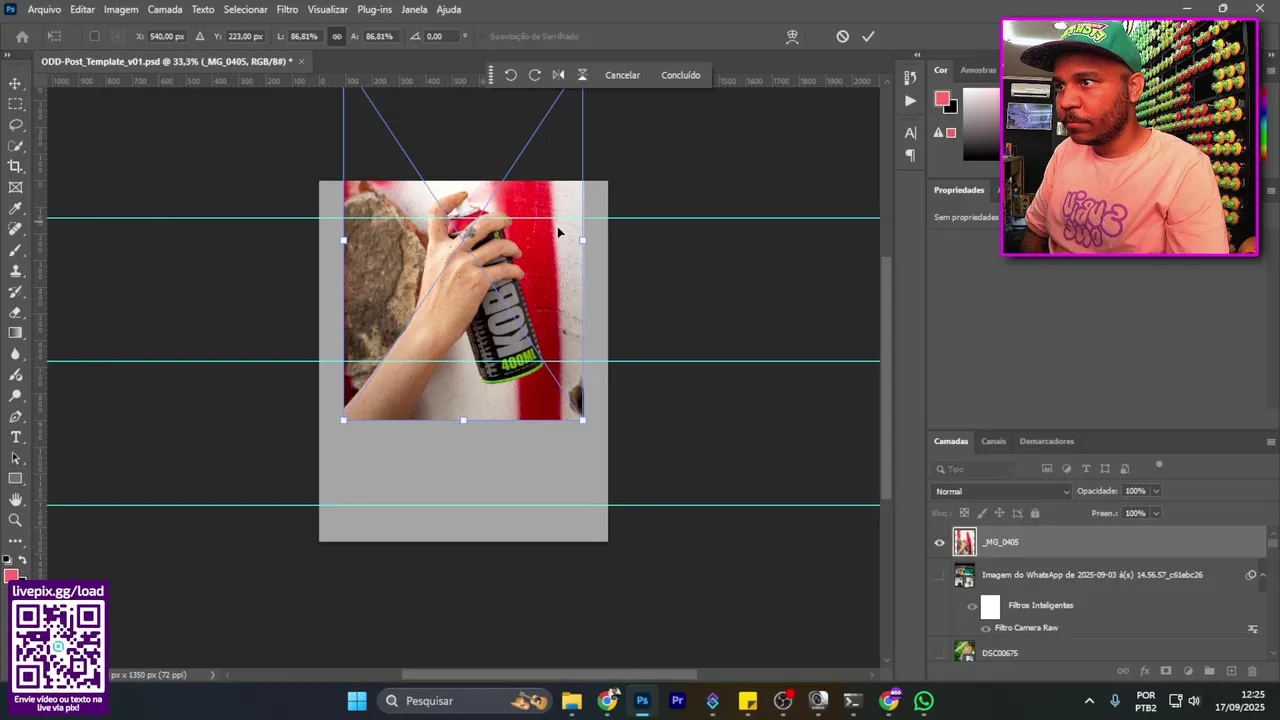Select the Clone Stamp tool
The width and height of the screenshot is (1280, 720).
(x=15, y=271)
